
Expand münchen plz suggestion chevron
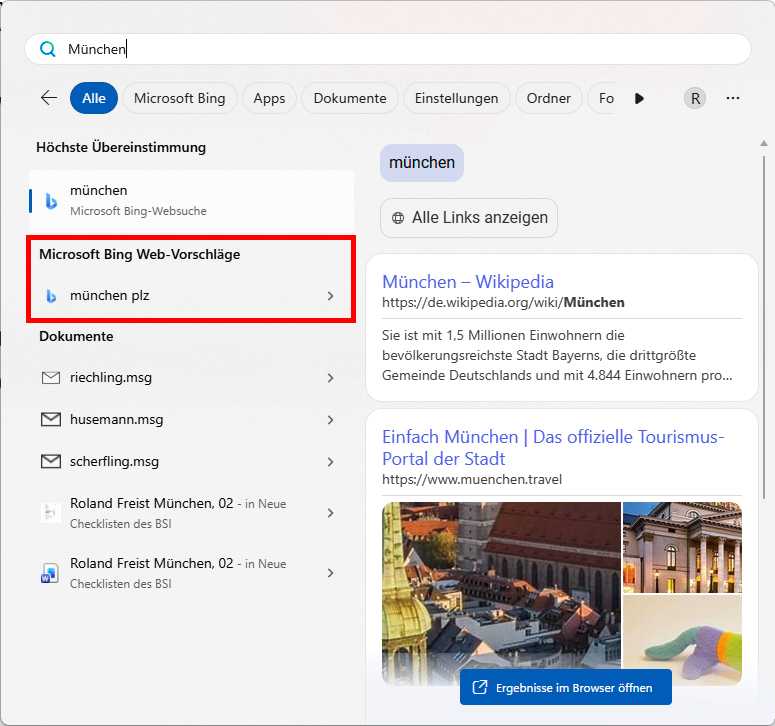pos(330,296)
